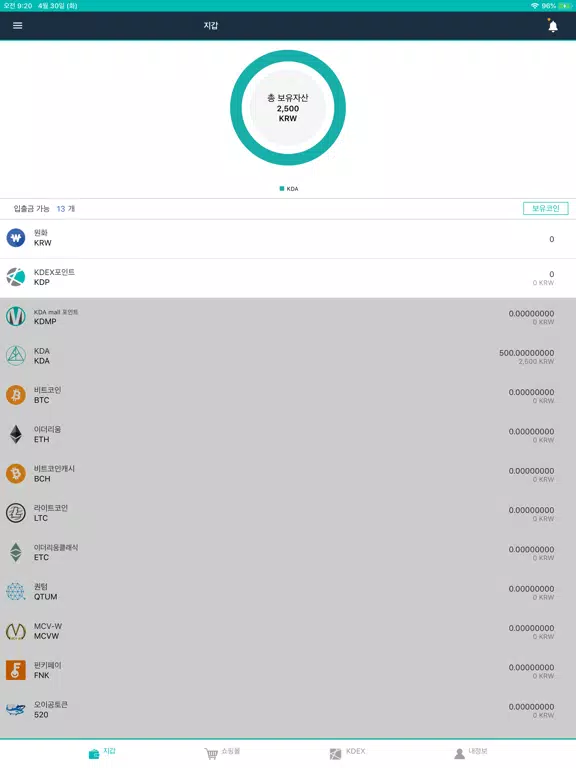This screenshot has width=576, height=768.
Task: Open the Litecoin LTC logo icon
Action: (16, 513)
